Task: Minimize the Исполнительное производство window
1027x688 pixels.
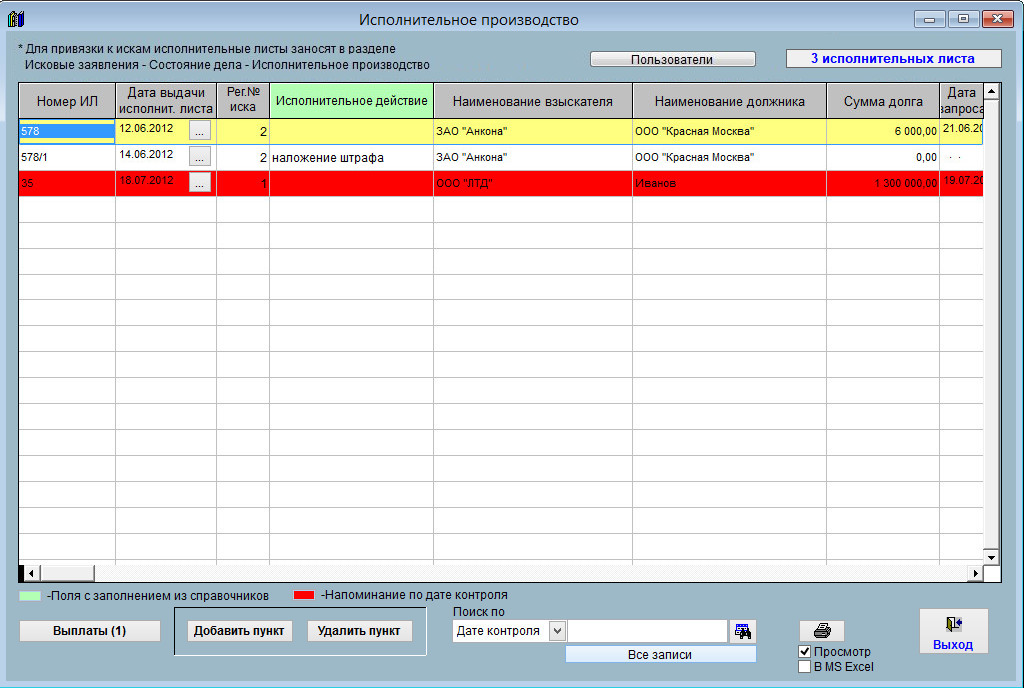Action: tap(929, 19)
